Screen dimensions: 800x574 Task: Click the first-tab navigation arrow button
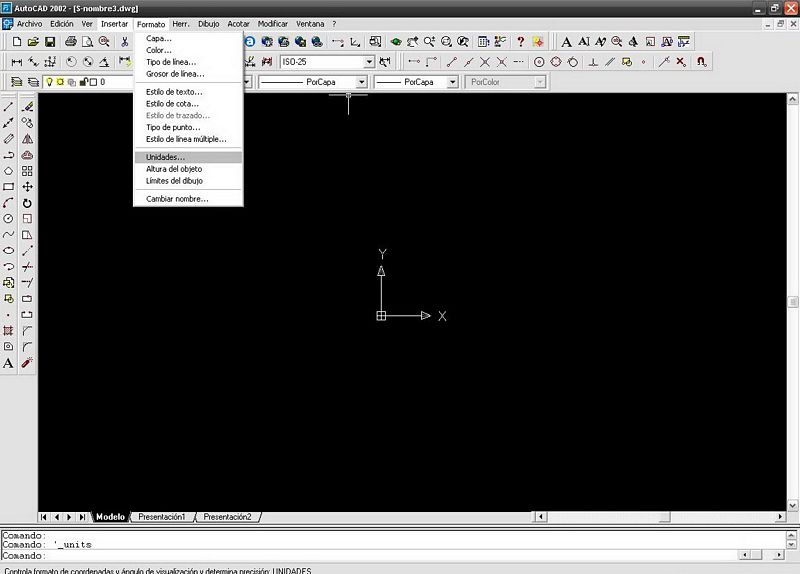[x=44, y=517]
